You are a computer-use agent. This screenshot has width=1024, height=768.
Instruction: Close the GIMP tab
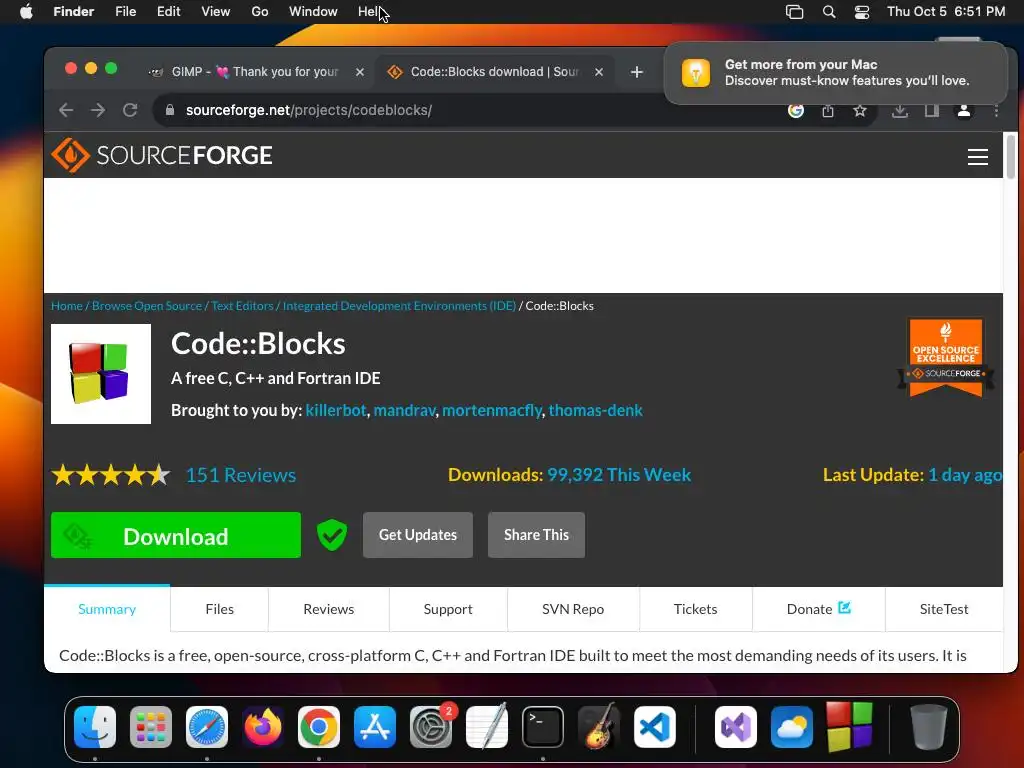tap(360, 72)
